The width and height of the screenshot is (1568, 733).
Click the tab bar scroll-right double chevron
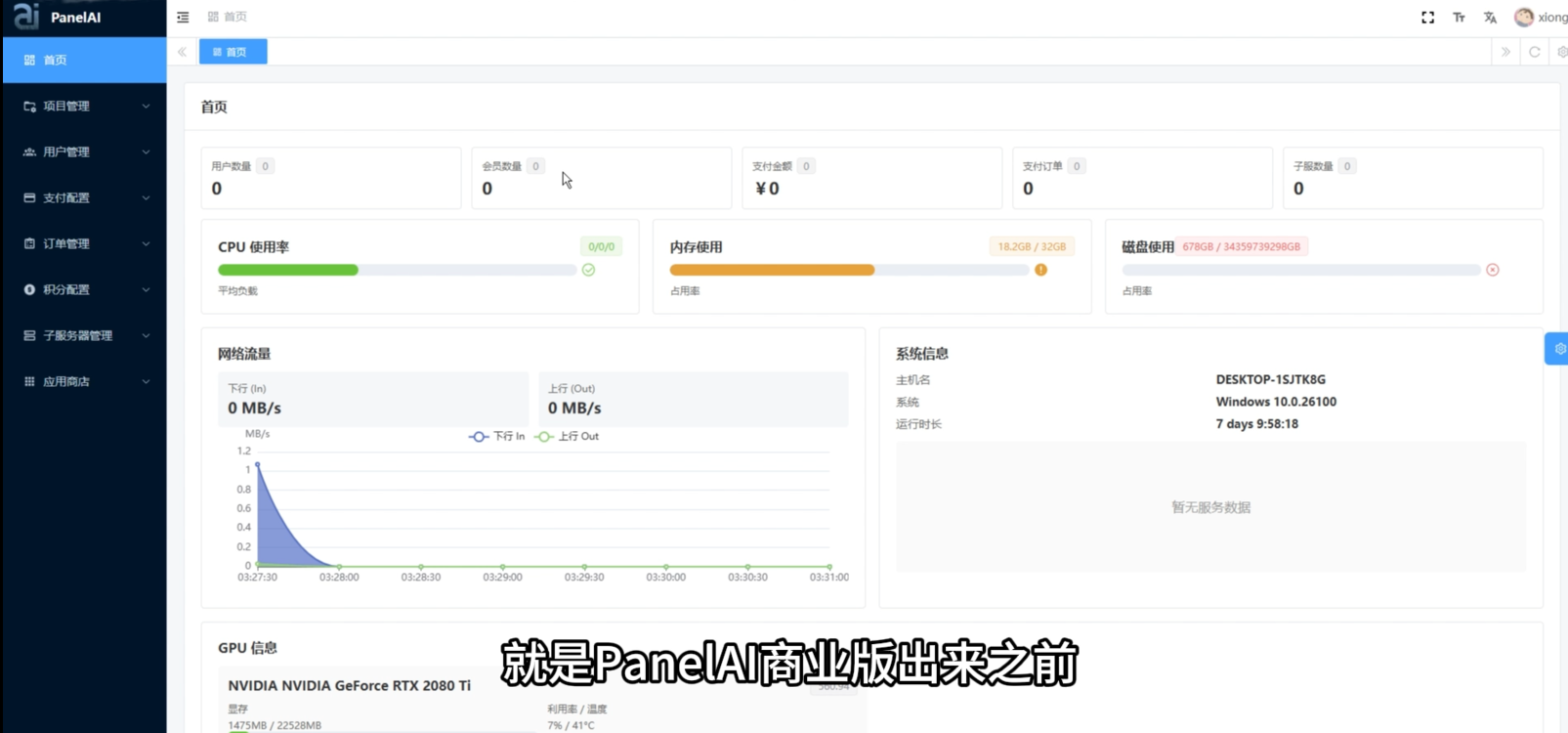coord(1505,52)
